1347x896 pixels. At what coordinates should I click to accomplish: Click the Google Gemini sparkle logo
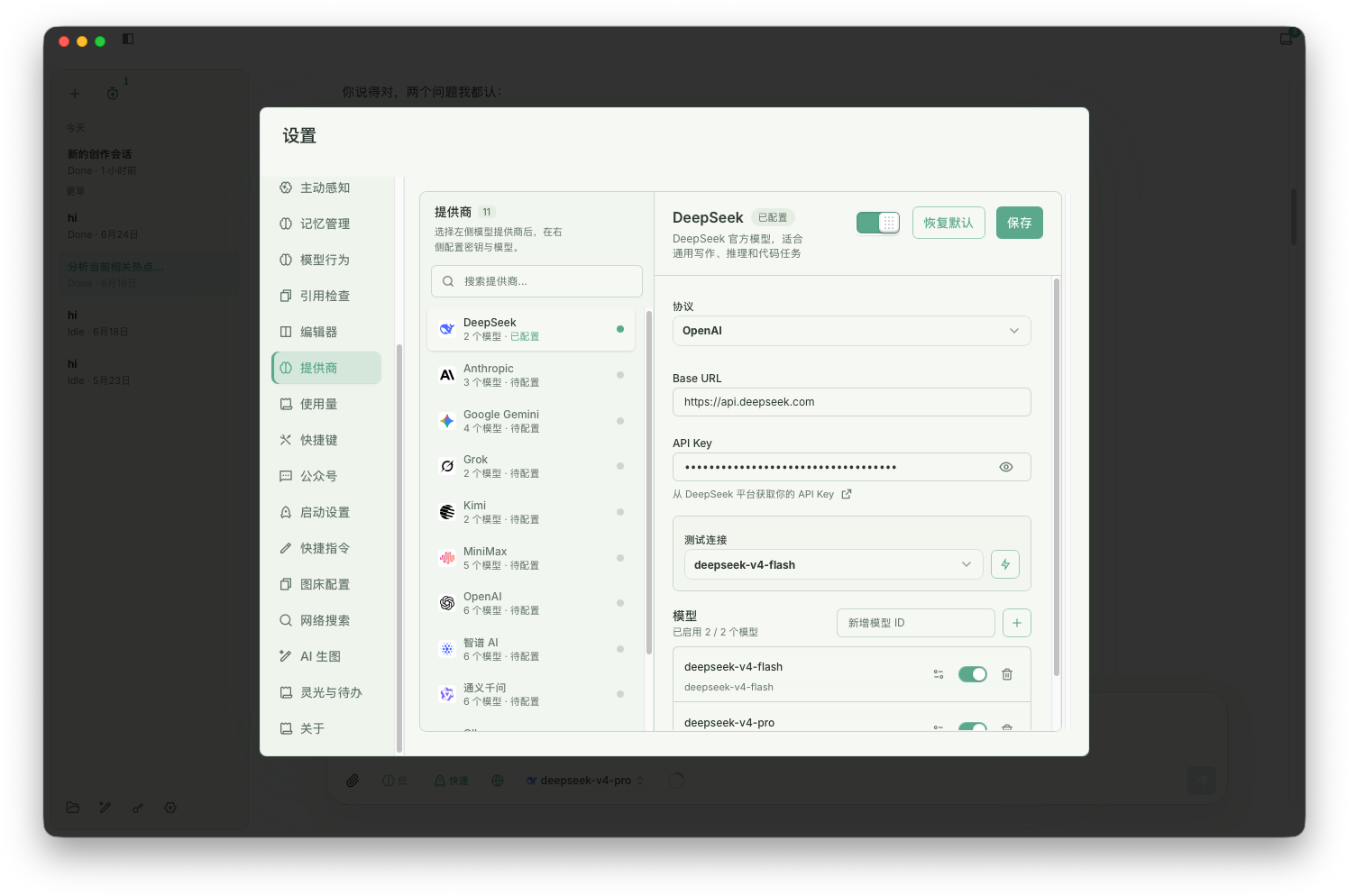tap(446, 421)
